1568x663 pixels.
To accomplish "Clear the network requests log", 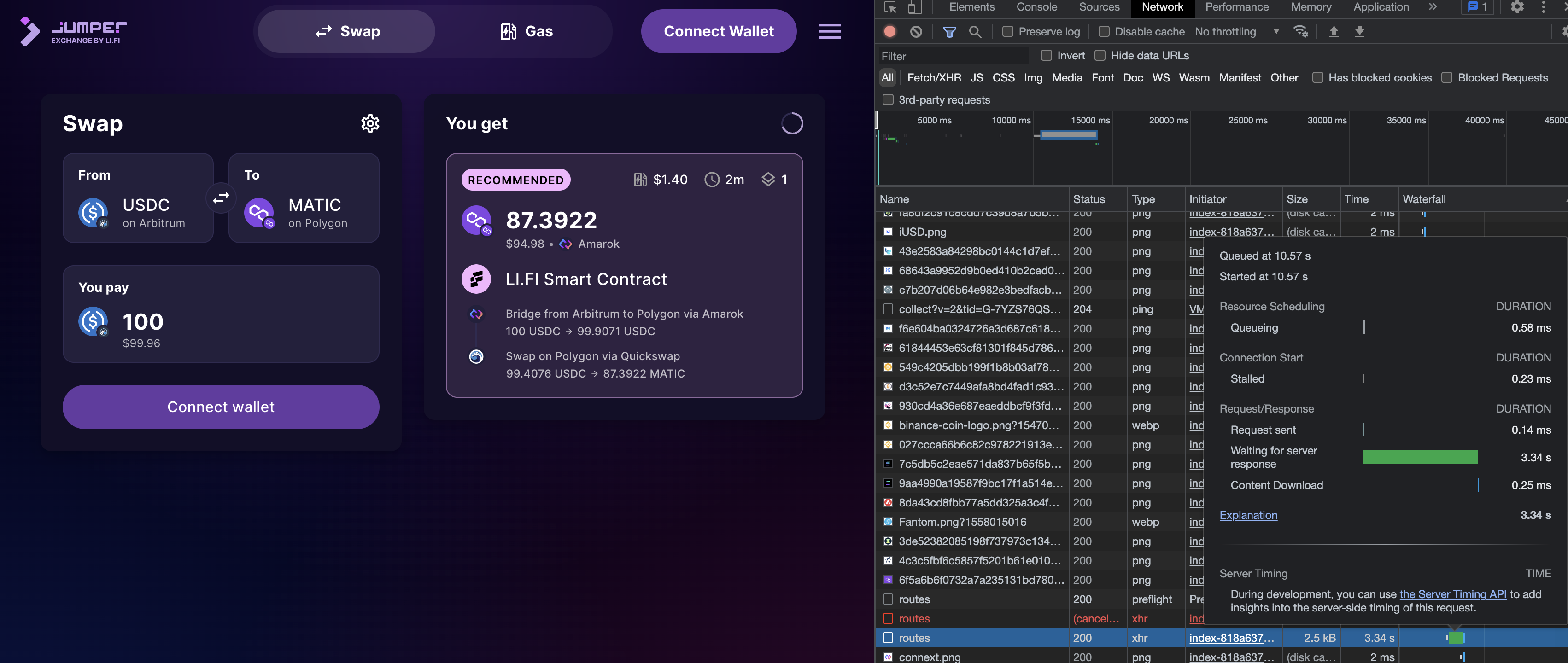I will click(x=915, y=31).
